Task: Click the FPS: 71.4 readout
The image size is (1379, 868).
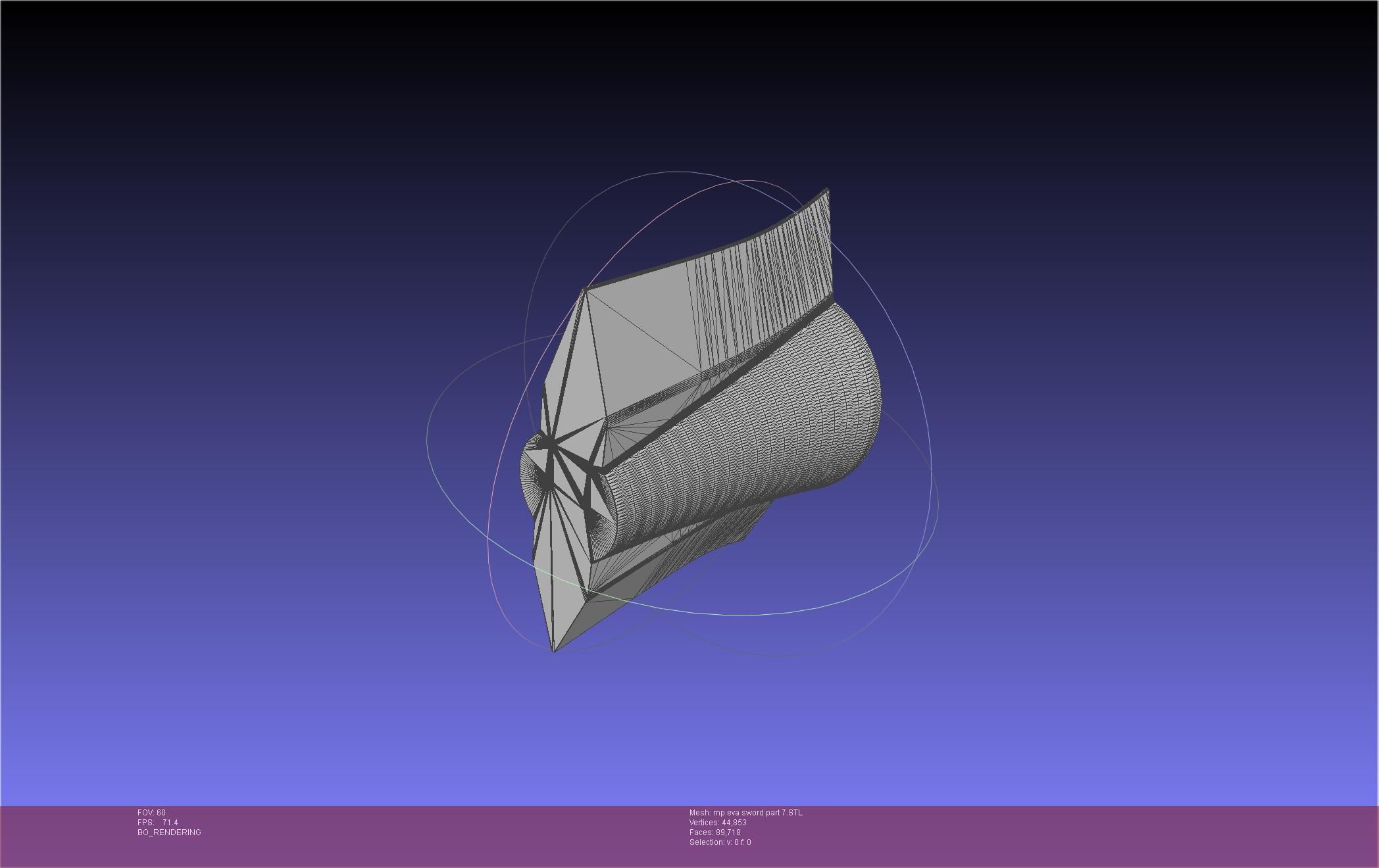Action: [x=158, y=823]
